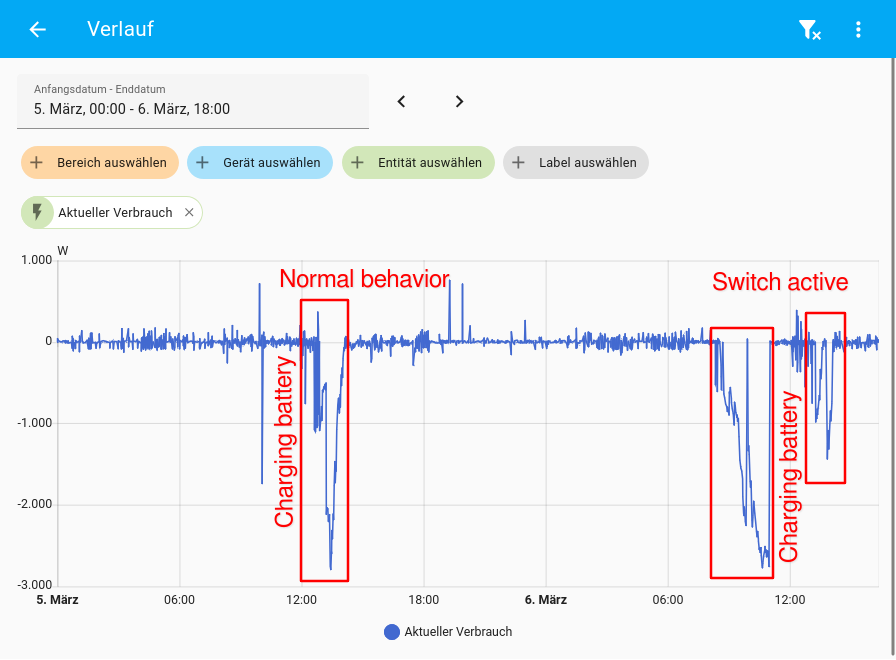896x660 pixels.
Task: Click the -2.000 y-axis value
Action: 34,504
